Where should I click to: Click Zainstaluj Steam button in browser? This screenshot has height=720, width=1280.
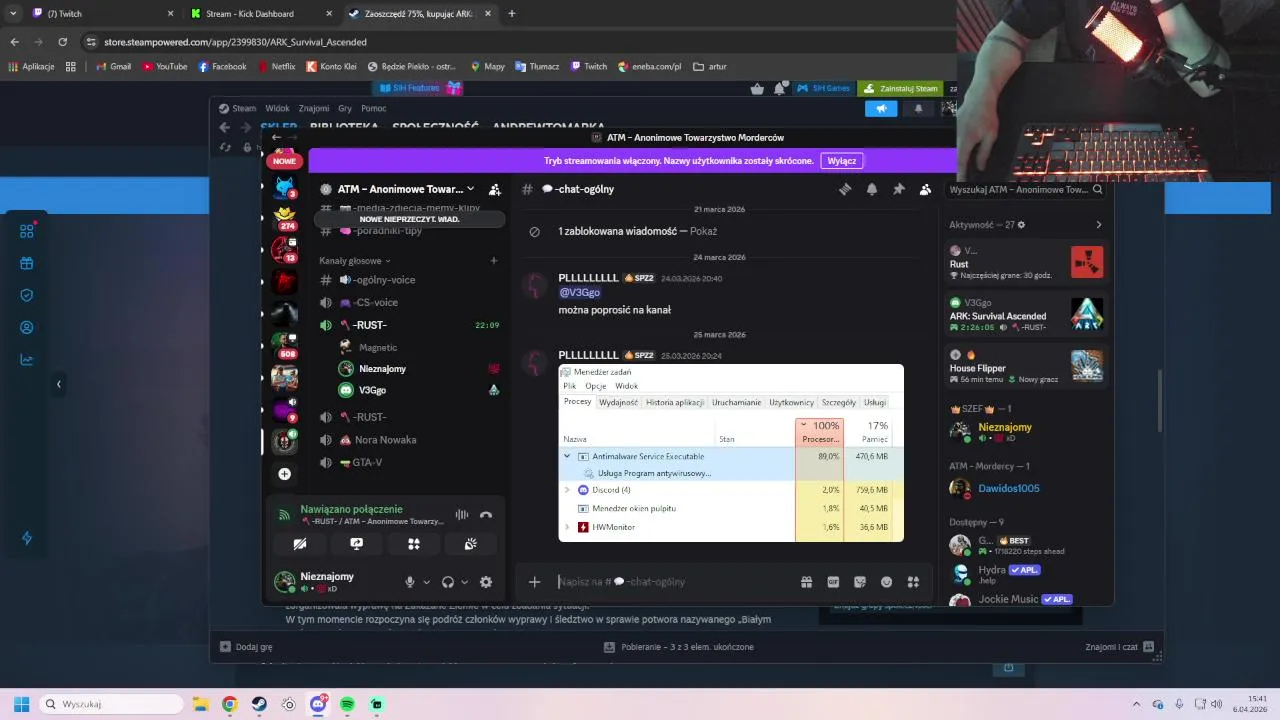coord(901,88)
